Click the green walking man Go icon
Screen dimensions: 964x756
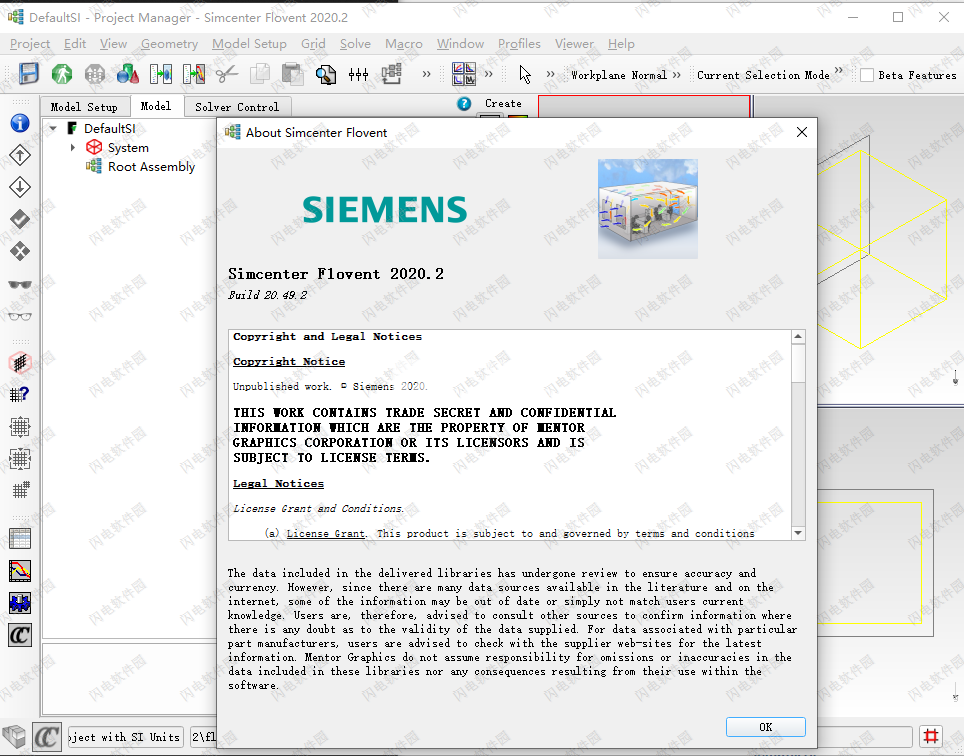tap(61, 74)
